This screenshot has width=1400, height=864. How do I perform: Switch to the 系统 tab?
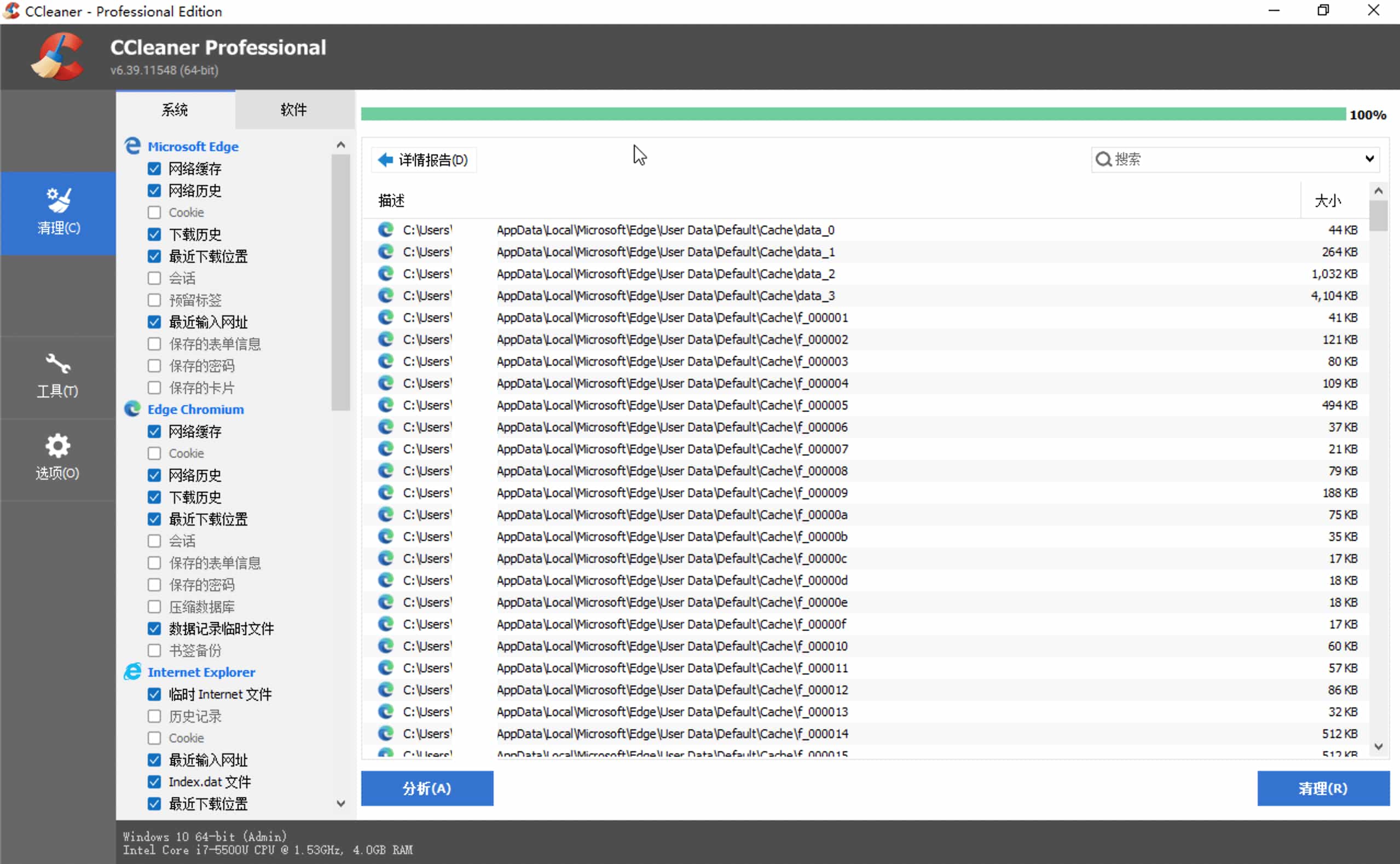tap(175, 110)
